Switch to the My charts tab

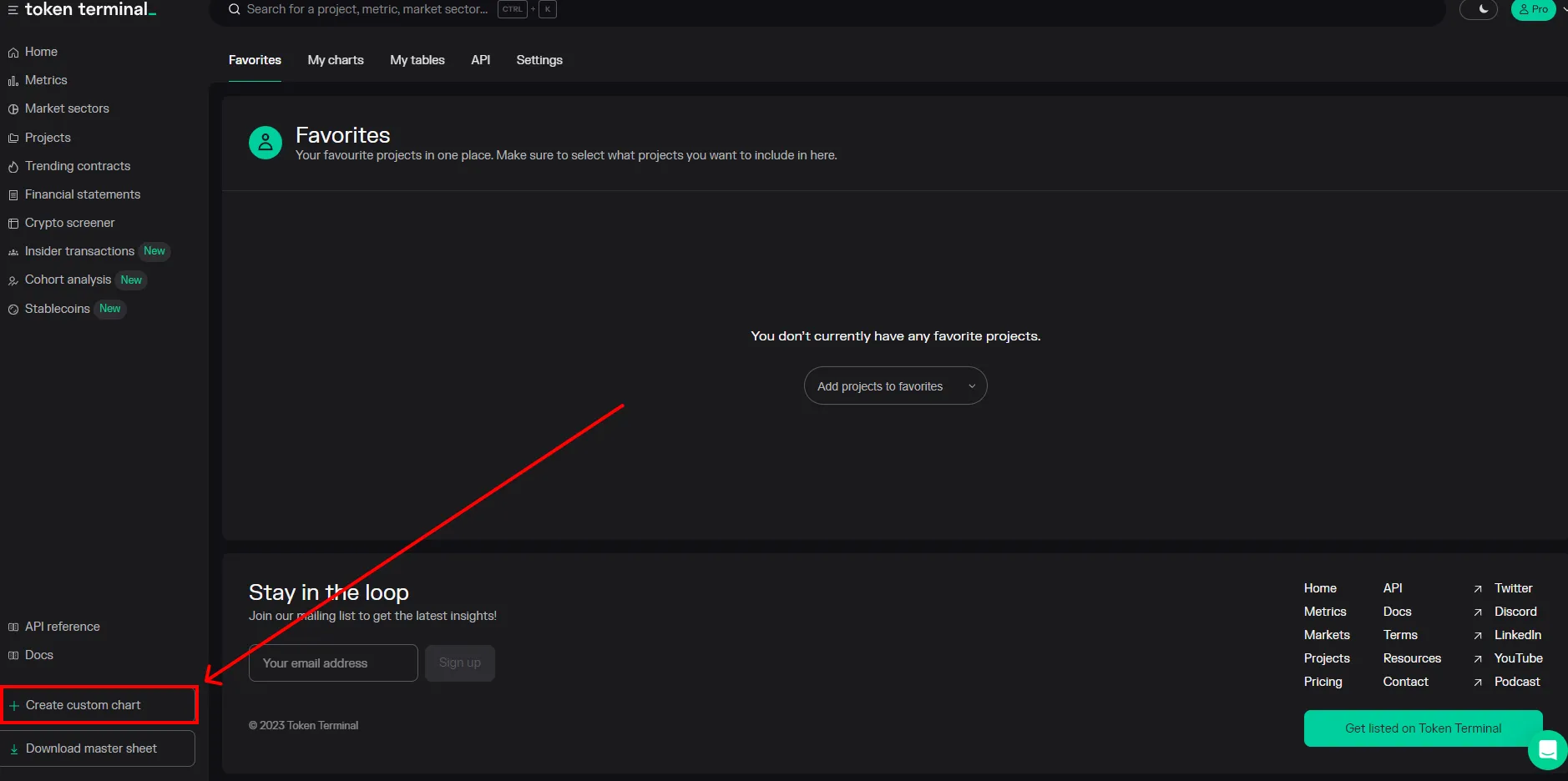click(336, 60)
